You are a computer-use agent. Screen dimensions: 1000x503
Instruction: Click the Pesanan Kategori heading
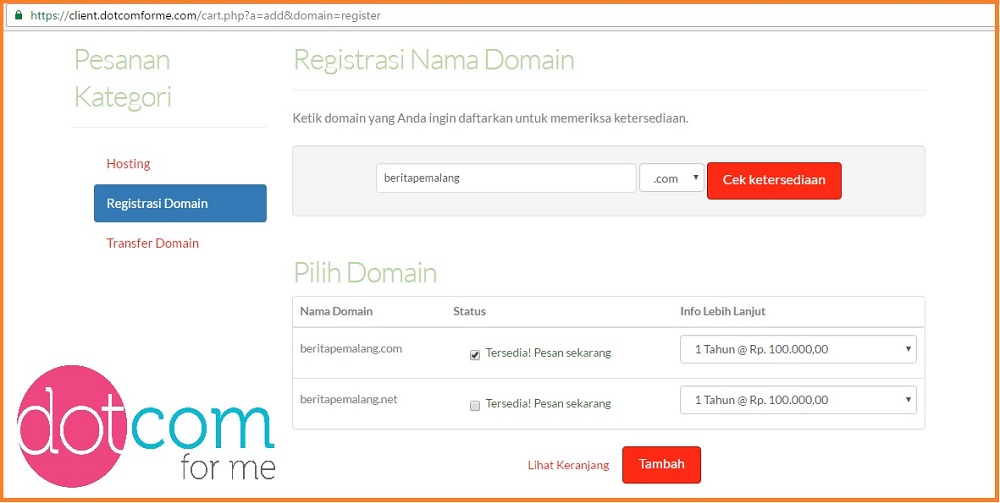(122, 78)
